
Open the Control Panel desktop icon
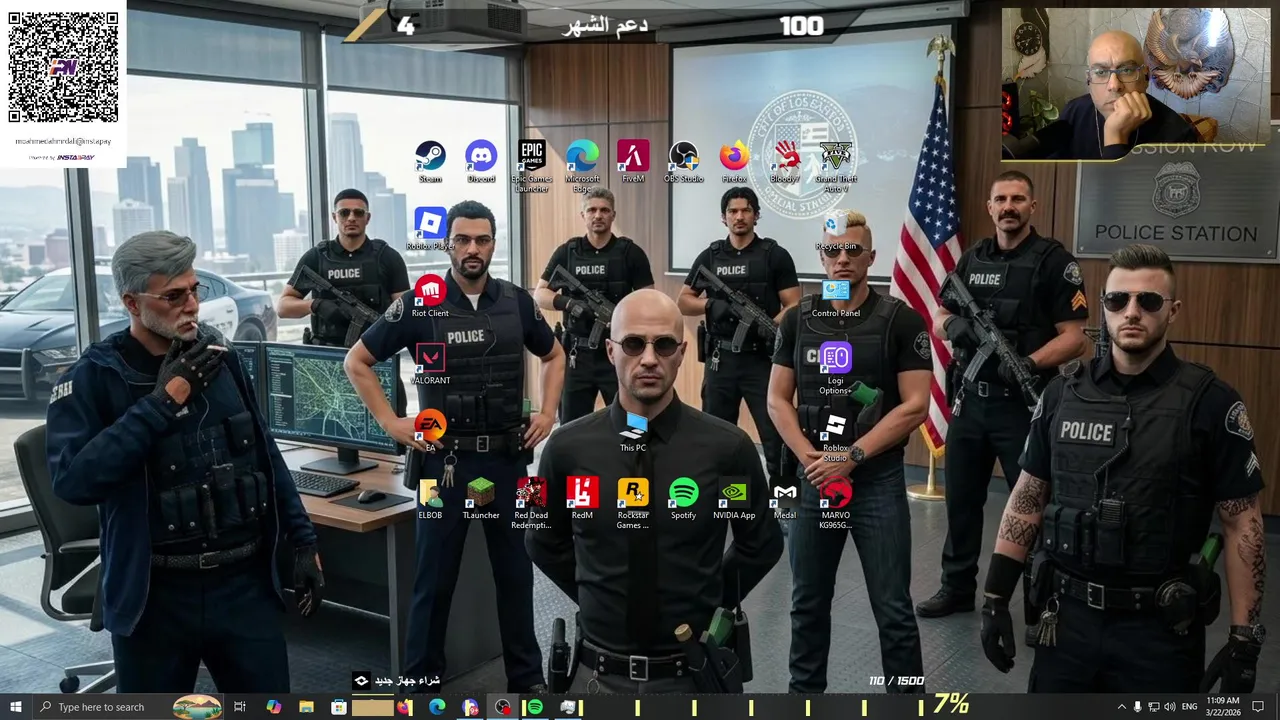click(836, 296)
